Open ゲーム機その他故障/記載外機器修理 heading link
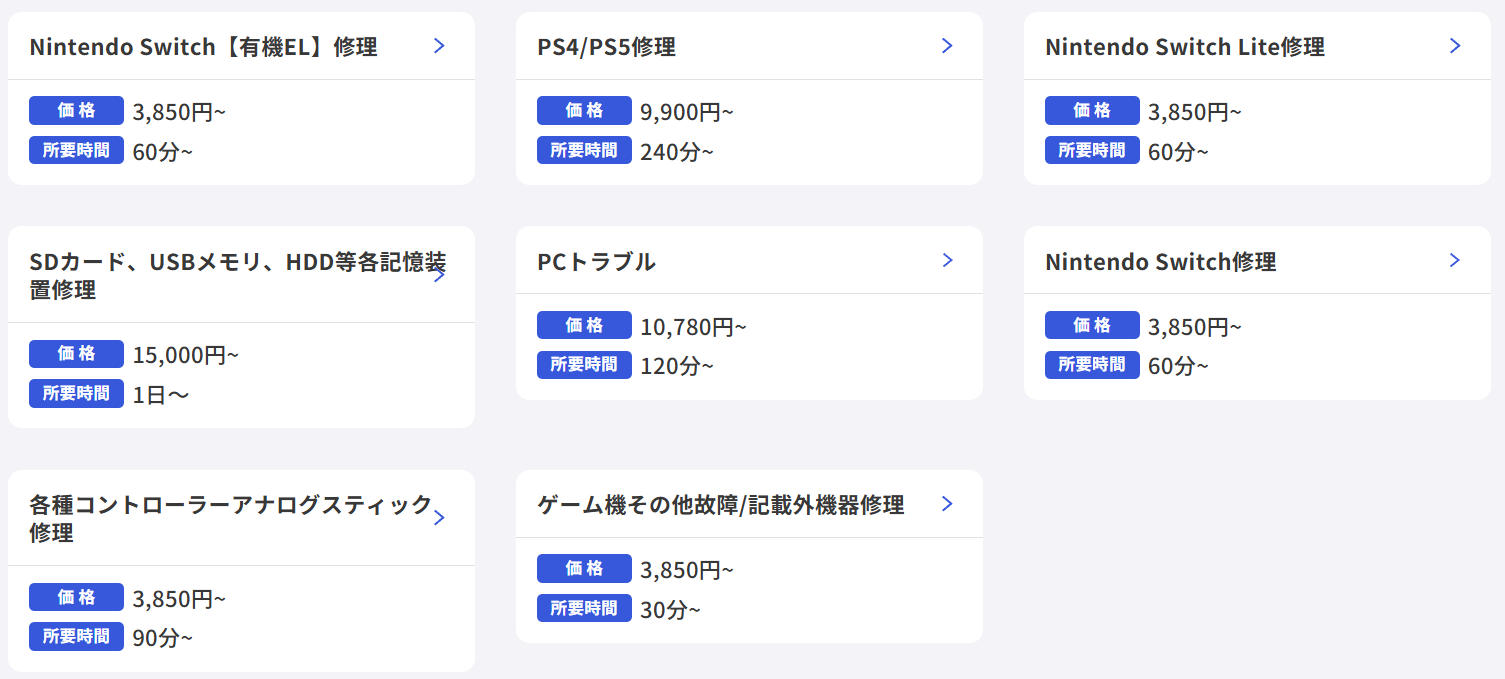 tap(720, 505)
